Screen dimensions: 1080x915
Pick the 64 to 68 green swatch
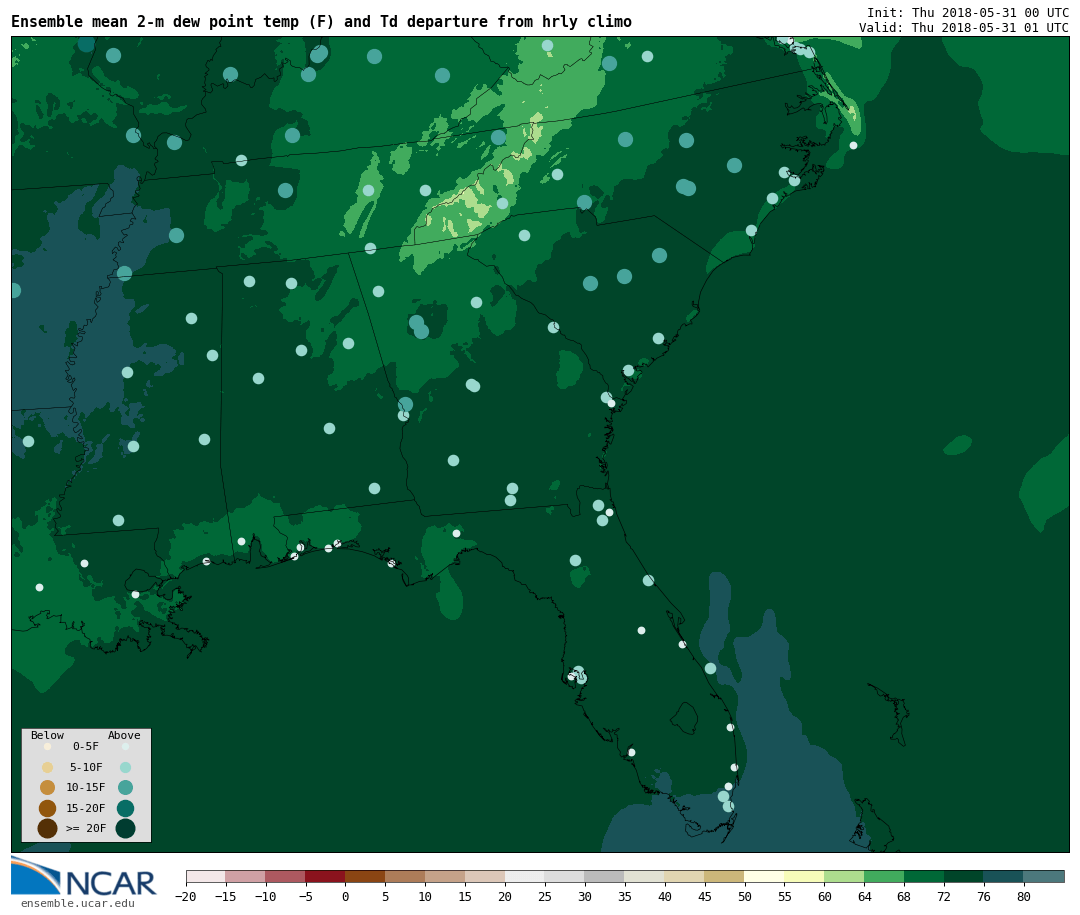(885, 876)
